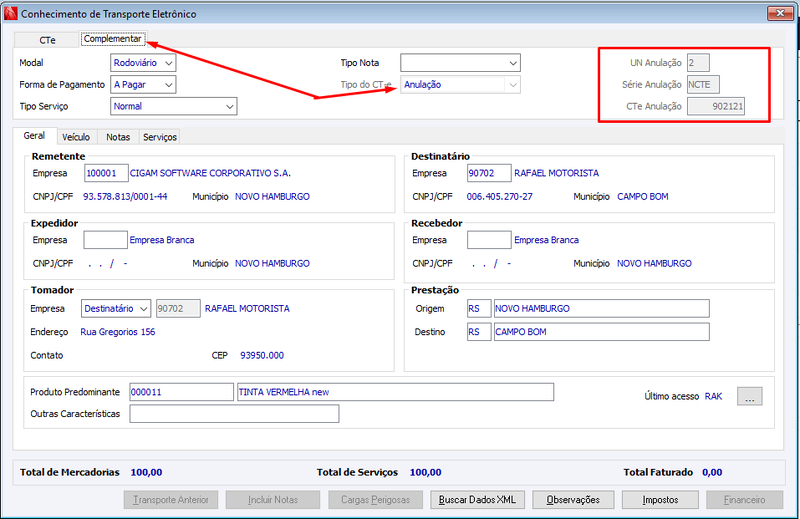Image resolution: width=800 pixels, height=519 pixels.
Task: Click the Remetente município NOVO HAMBURGO
Action: pos(272,196)
